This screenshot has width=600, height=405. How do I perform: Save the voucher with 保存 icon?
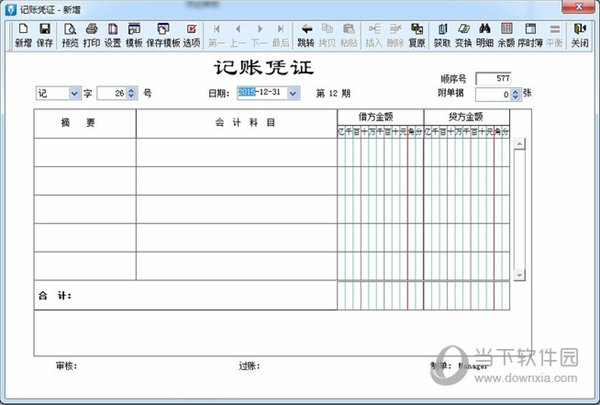pyautogui.click(x=45, y=34)
